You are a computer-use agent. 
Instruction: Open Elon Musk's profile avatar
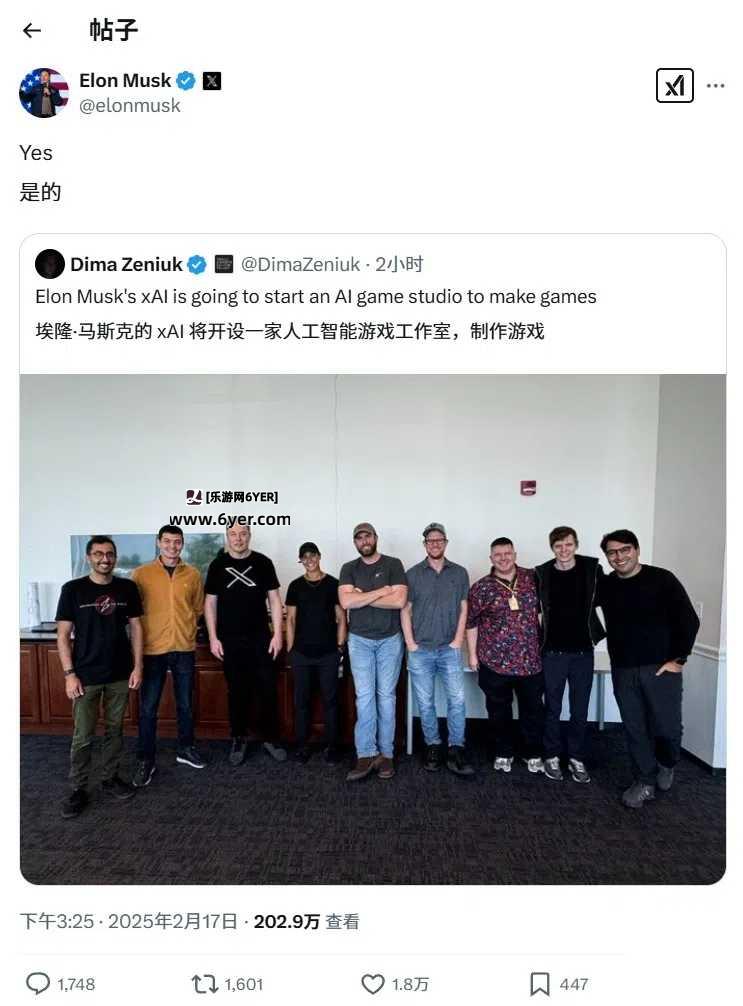pos(44,93)
